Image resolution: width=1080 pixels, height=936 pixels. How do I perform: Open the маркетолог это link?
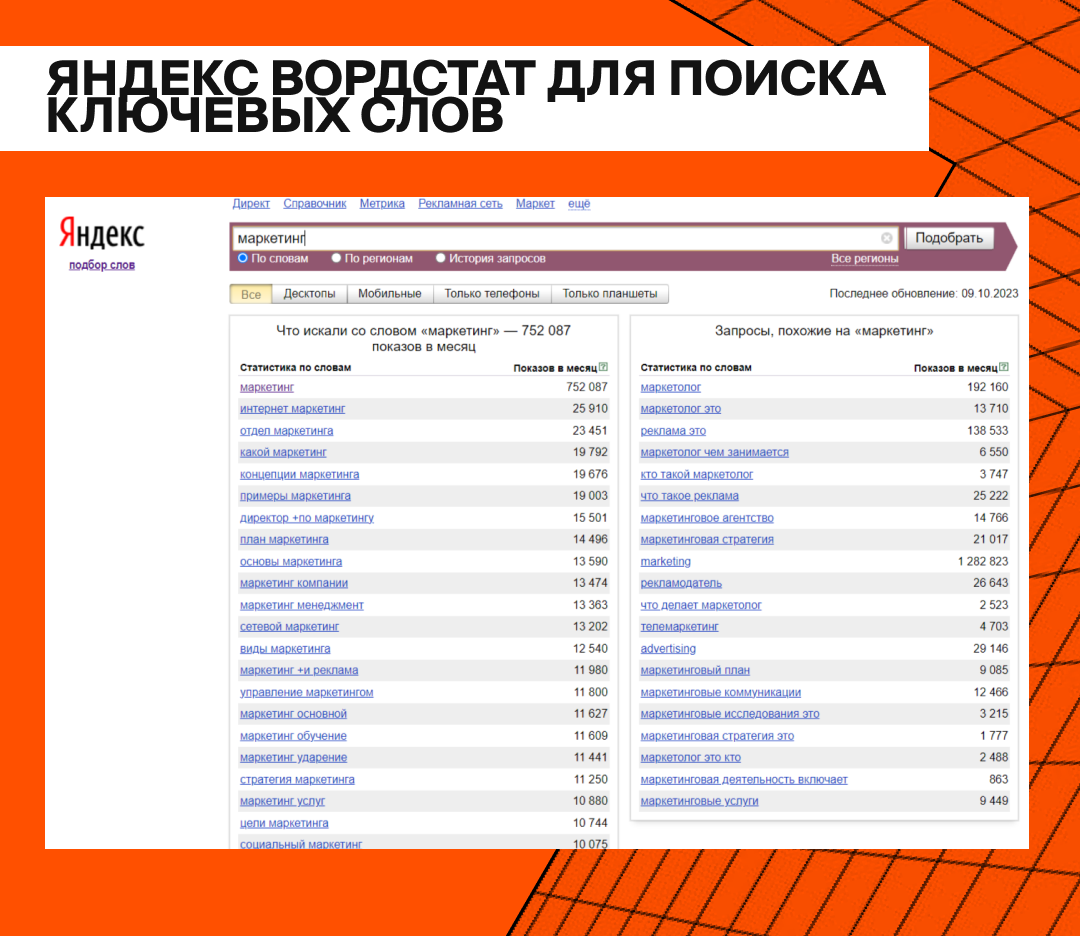coord(681,409)
